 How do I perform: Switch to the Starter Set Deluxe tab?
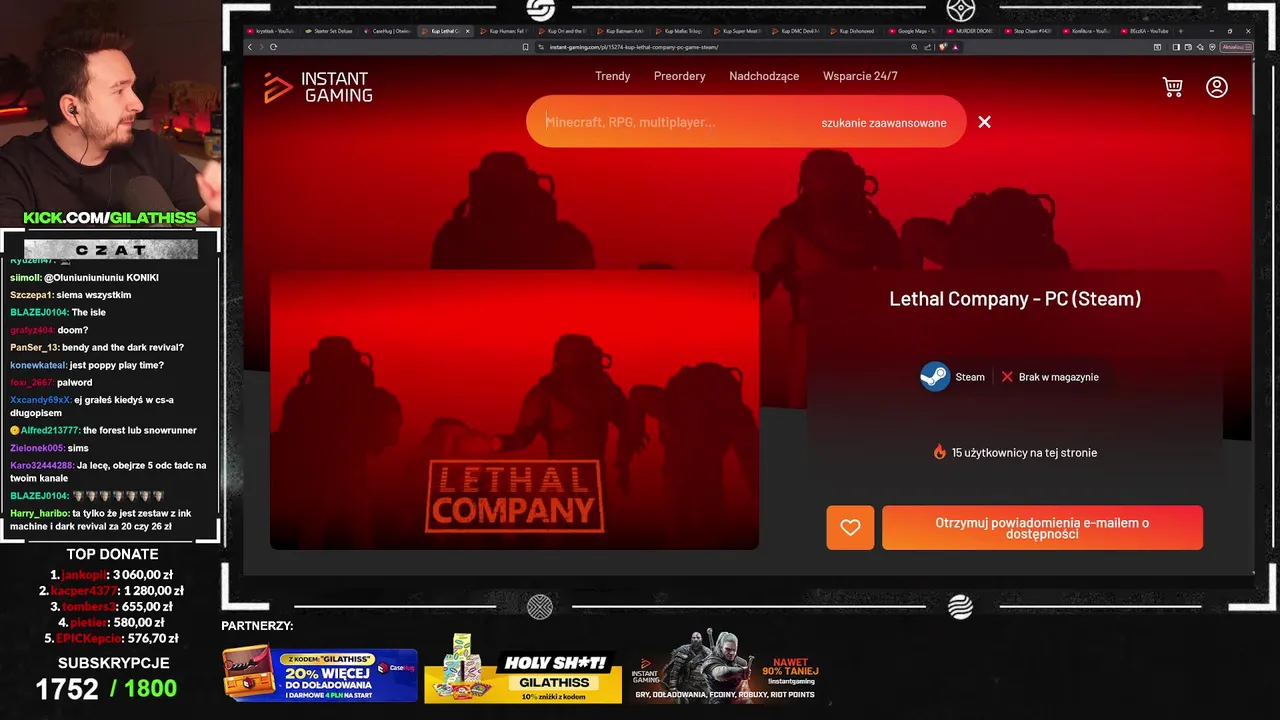[x=328, y=31]
